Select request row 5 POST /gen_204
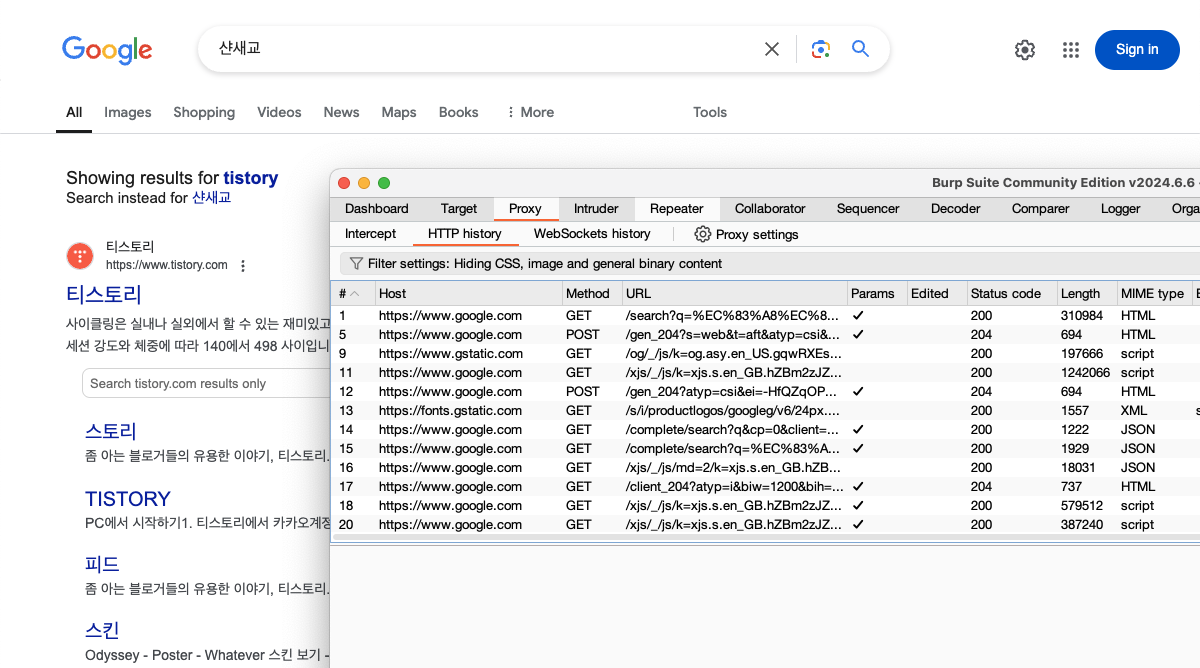 pos(765,335)
